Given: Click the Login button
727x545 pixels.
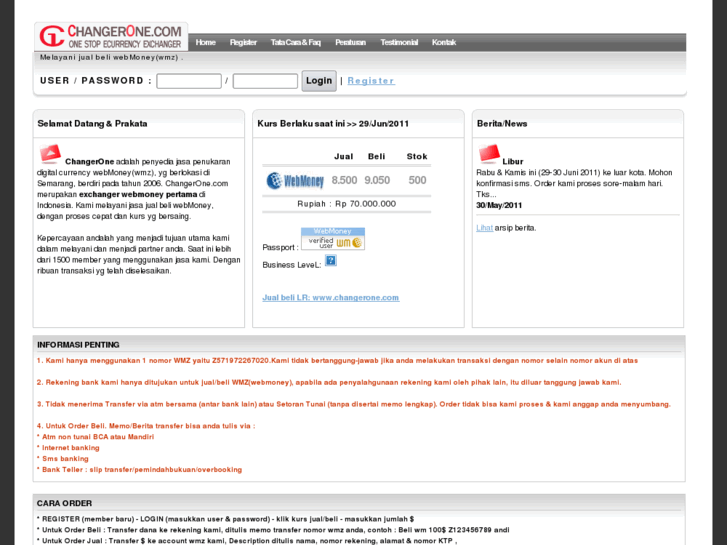Looking at the screenshot, I should [x=319, y=81].
